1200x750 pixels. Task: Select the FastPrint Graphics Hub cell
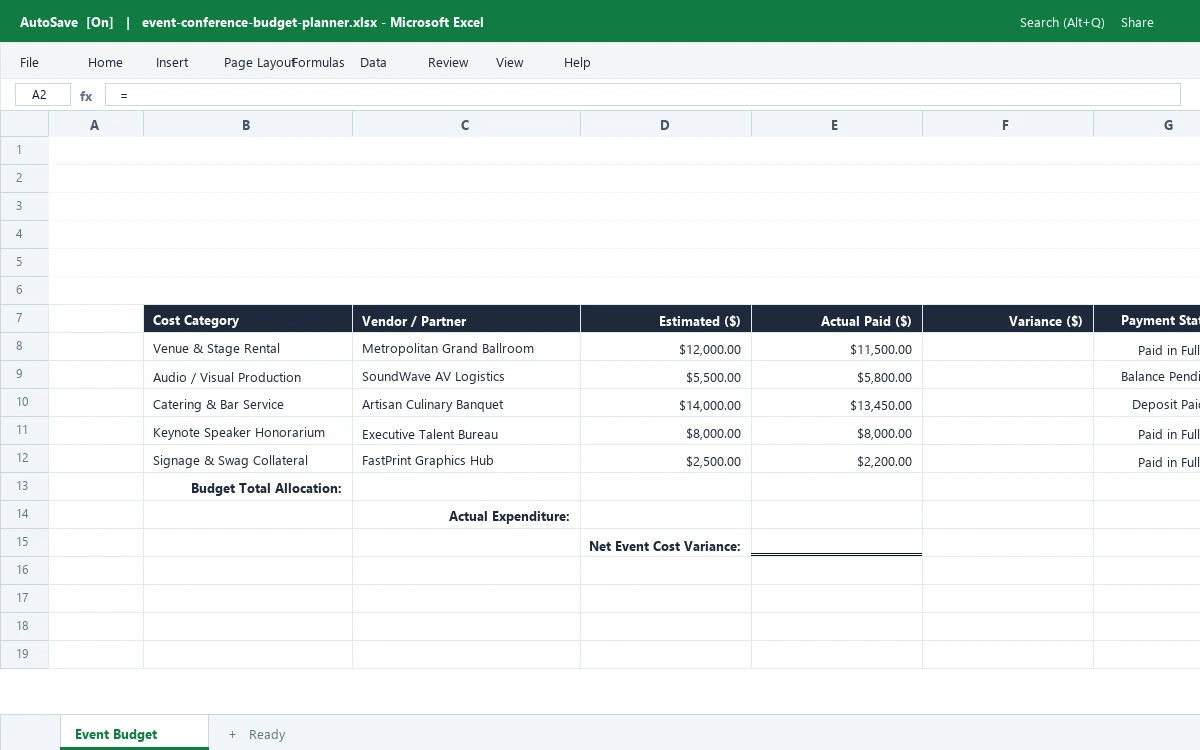click(466, 459)
